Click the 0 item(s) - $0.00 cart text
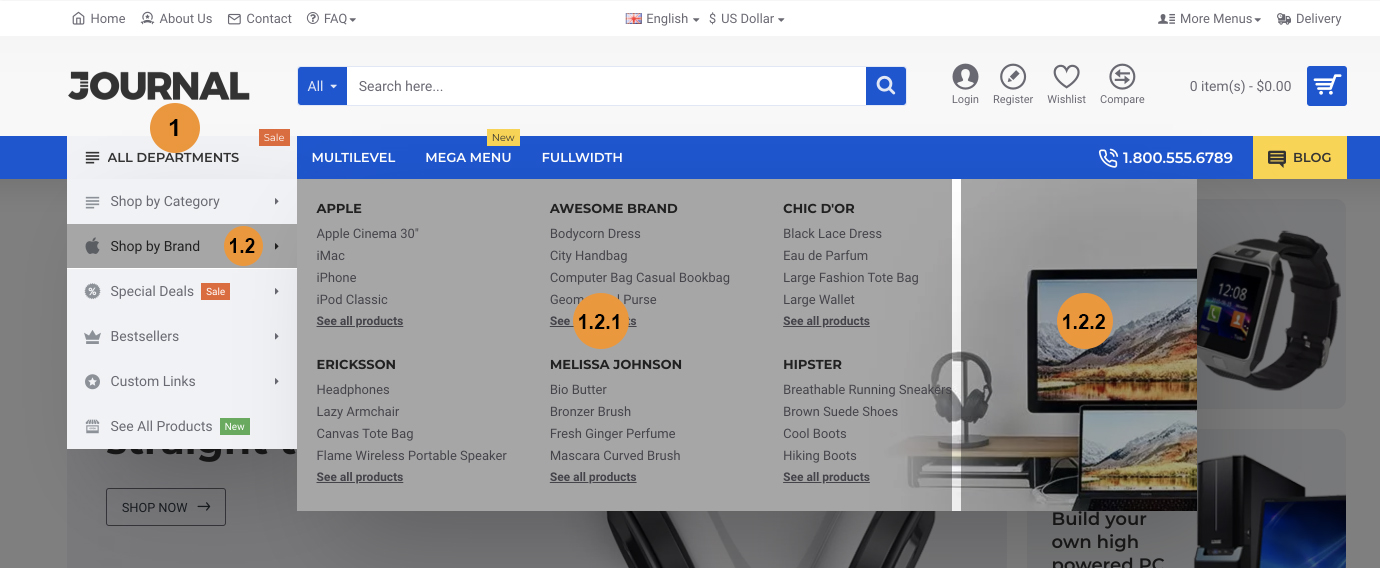1380x568 pixels. click(1240, 86)
